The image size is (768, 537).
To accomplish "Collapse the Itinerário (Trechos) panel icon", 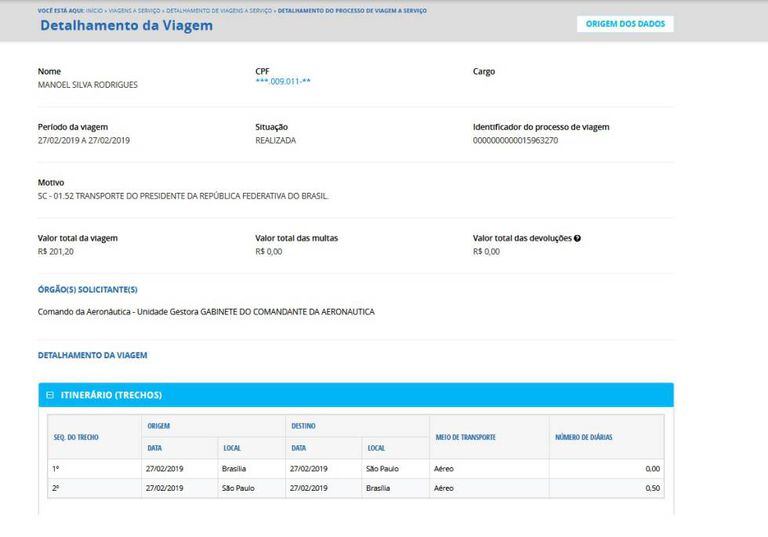I will 50,395.
